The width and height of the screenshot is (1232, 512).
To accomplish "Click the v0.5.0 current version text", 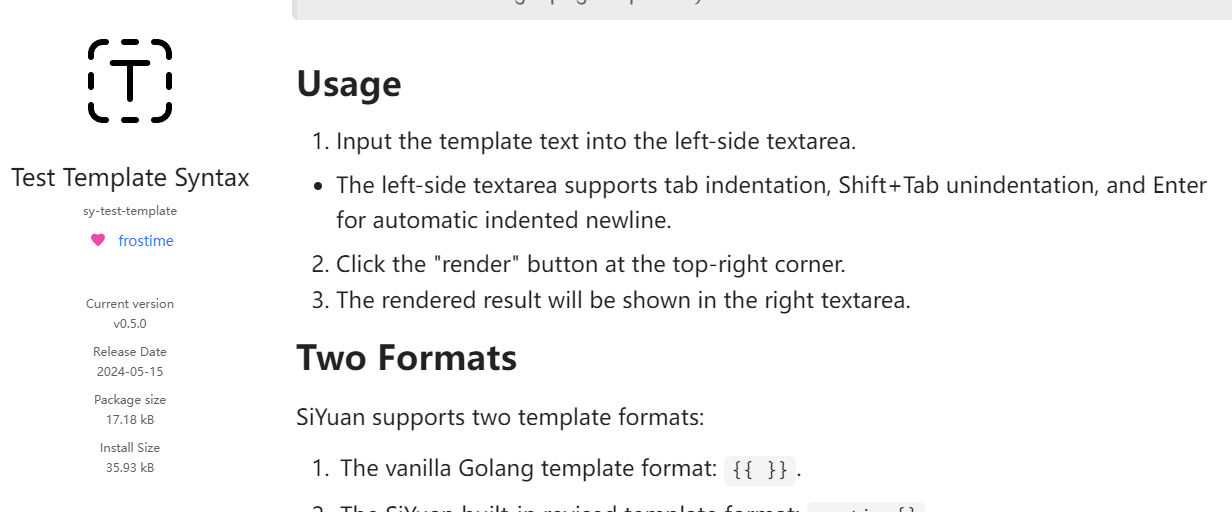I will [x=130, y=323].
